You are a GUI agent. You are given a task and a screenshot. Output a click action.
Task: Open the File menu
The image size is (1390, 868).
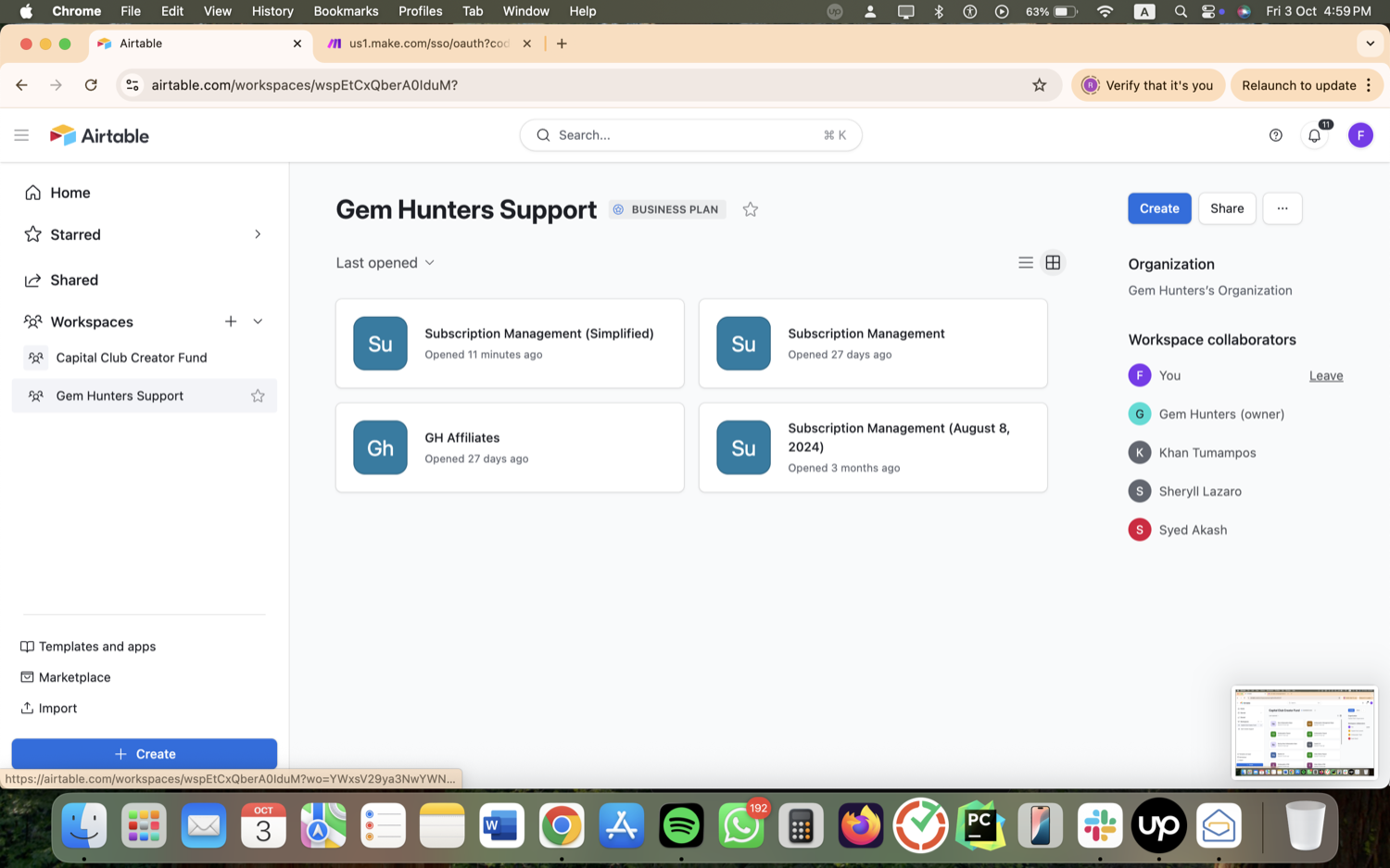coord(131,11)
